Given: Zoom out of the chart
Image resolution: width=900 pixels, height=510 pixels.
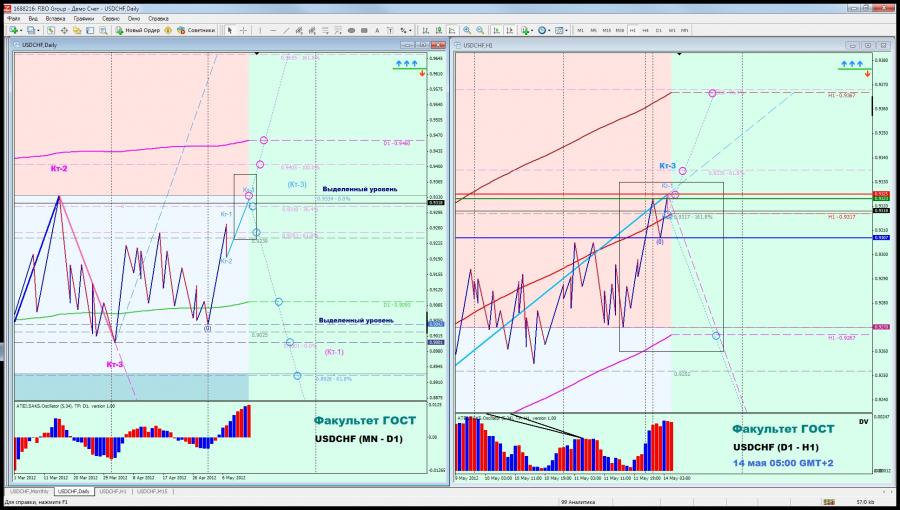Looking at the screenshot, I should 480,30.
